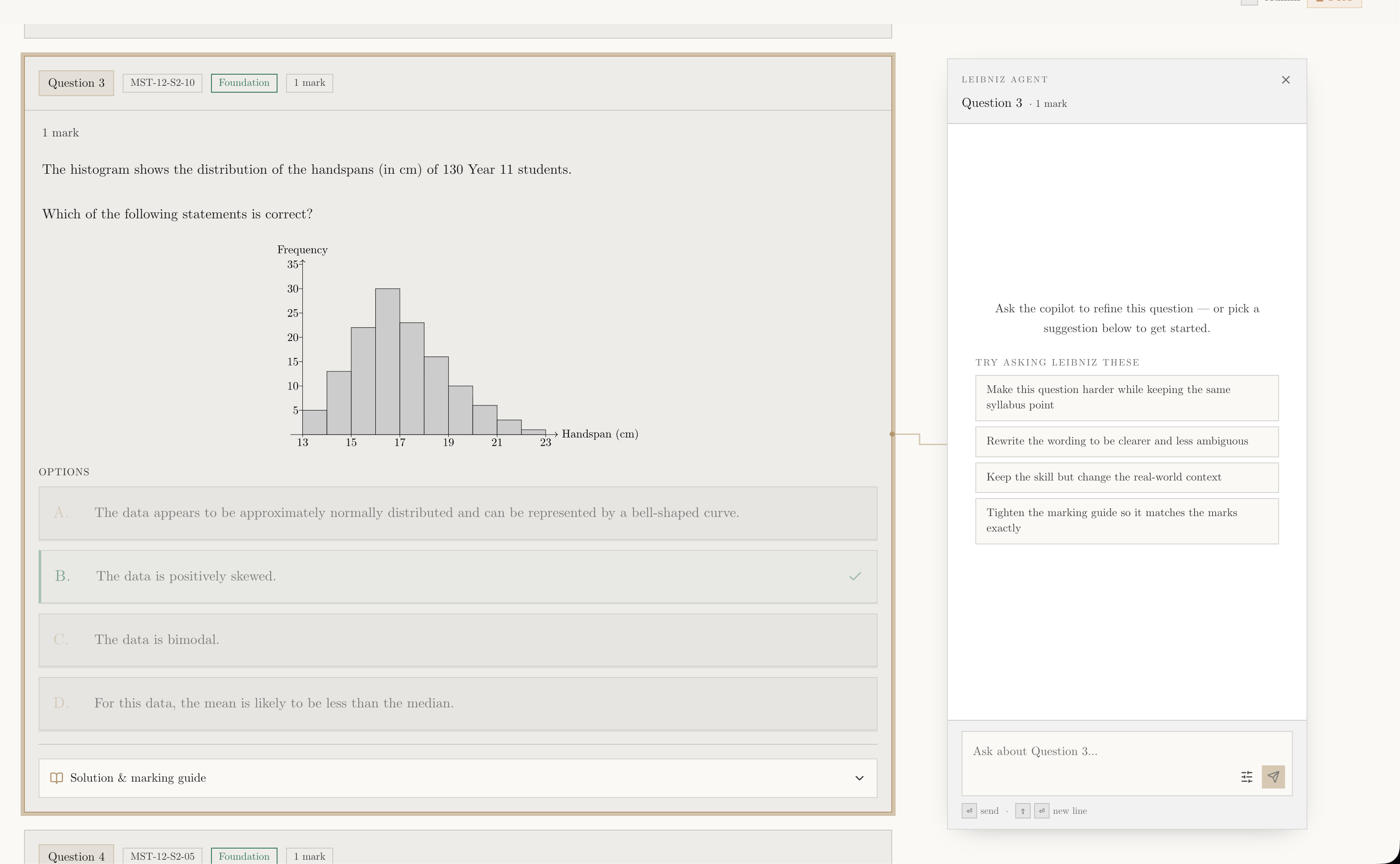
Task: Choose suggestion to make question harder
Action: (x=1126, y=398)
